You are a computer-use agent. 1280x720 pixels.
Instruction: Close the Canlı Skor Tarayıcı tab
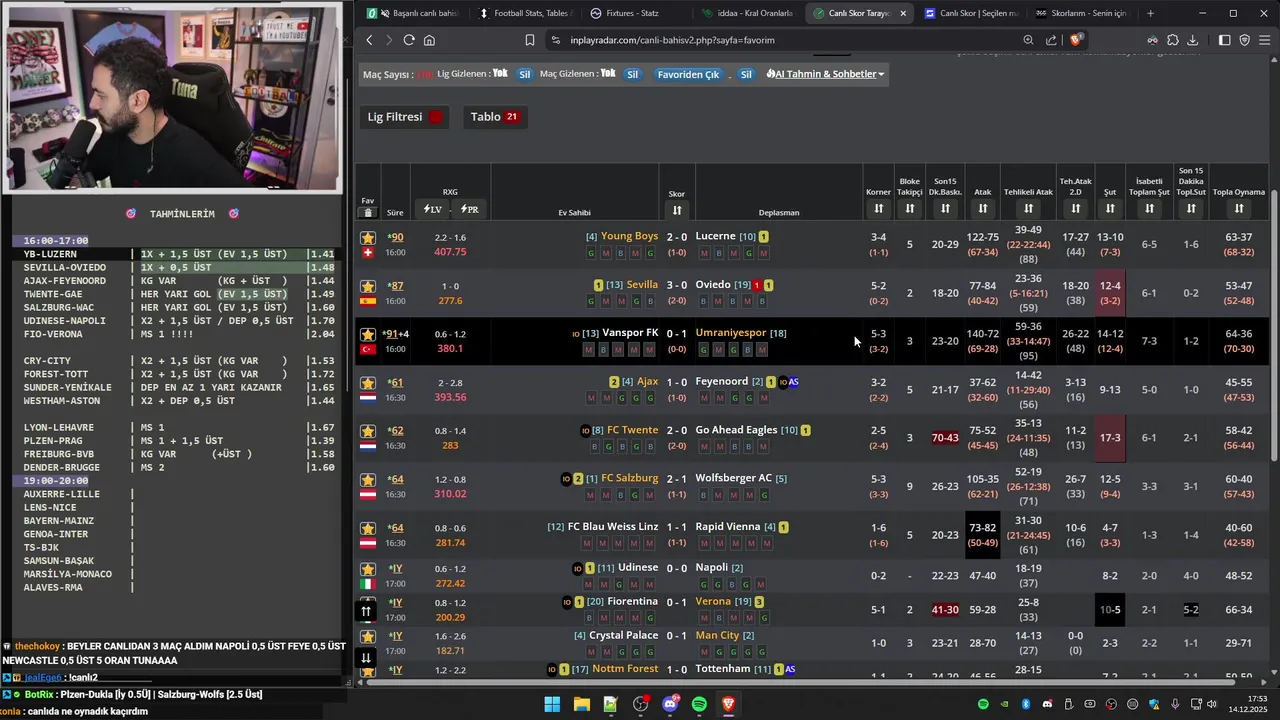903,13
